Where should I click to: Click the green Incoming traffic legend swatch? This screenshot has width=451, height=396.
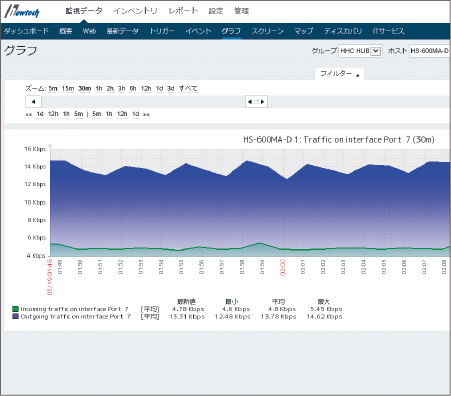tap(15, 309)
